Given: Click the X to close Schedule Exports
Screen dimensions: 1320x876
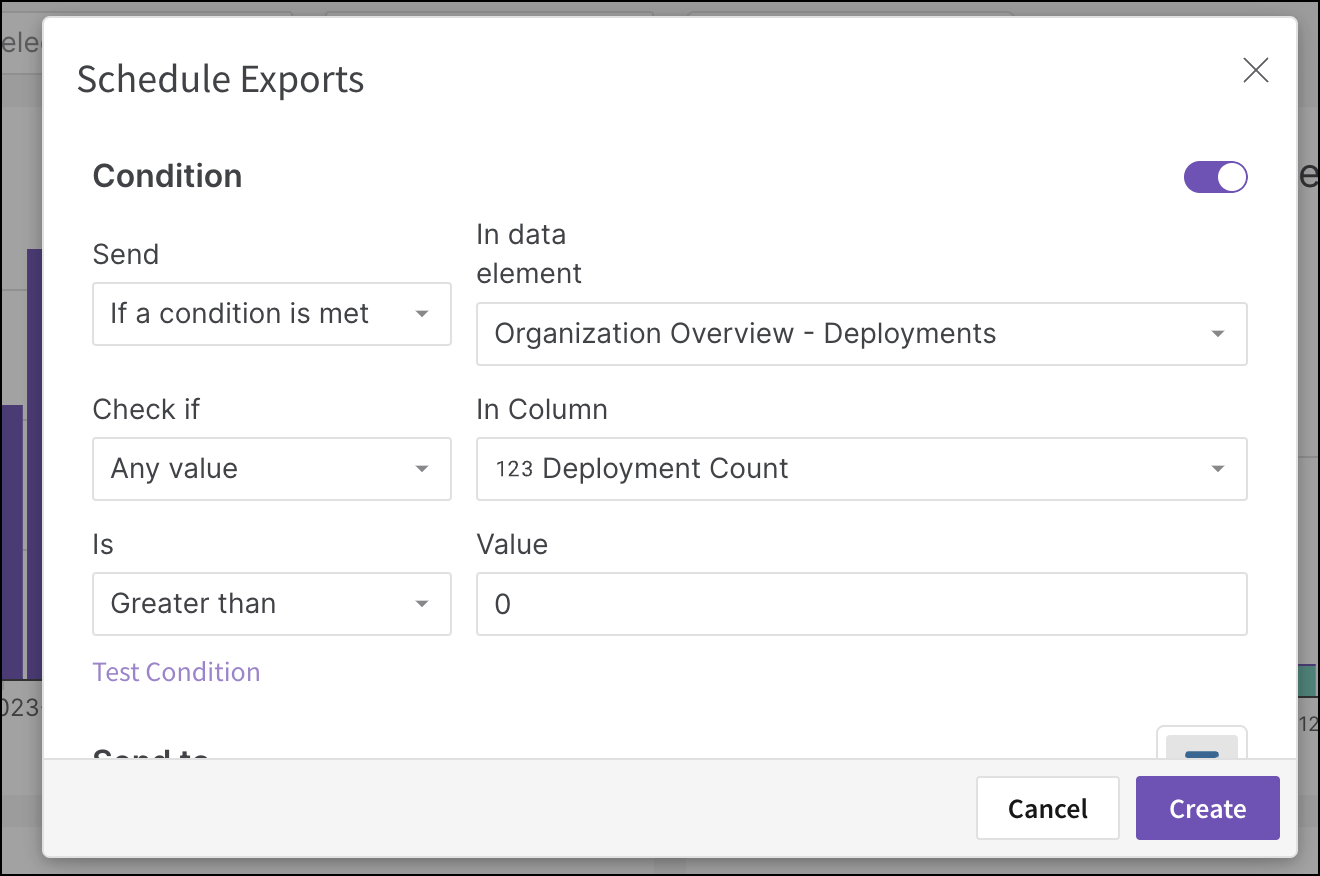Looking at the screenshot, I should click(1255, 70).
